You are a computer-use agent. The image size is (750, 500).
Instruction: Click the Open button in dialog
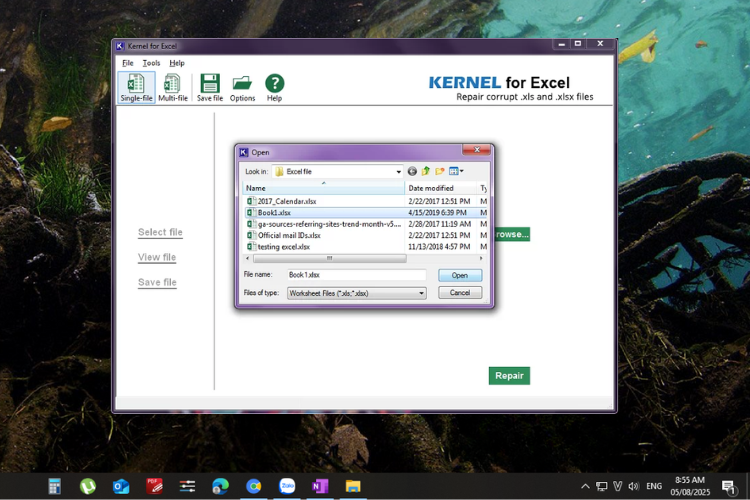(x=460, y=275)
